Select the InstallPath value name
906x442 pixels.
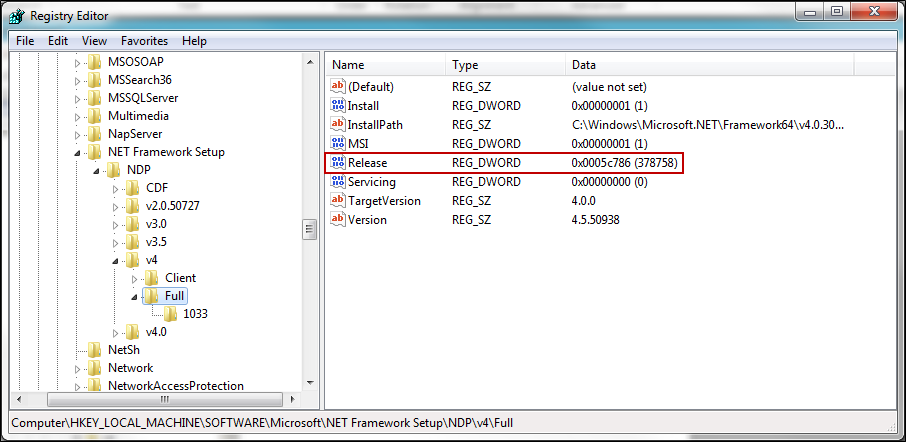pyautogui.click(x=375, y=124)
